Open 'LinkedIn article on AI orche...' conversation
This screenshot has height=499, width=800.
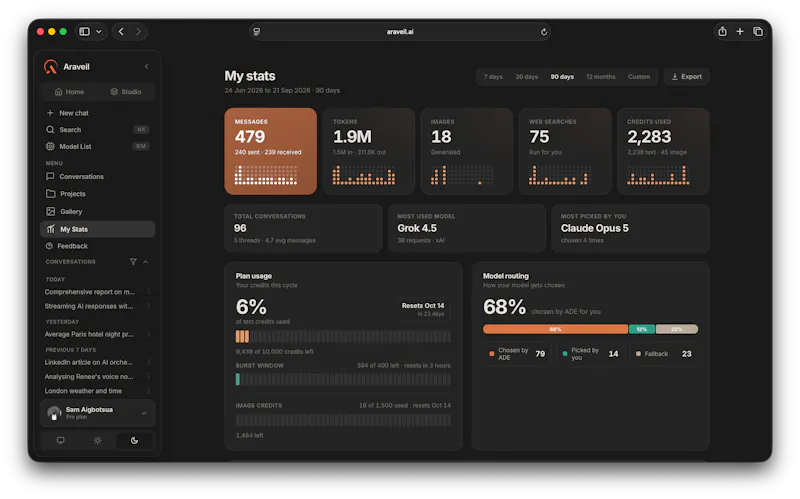[89, 362]
